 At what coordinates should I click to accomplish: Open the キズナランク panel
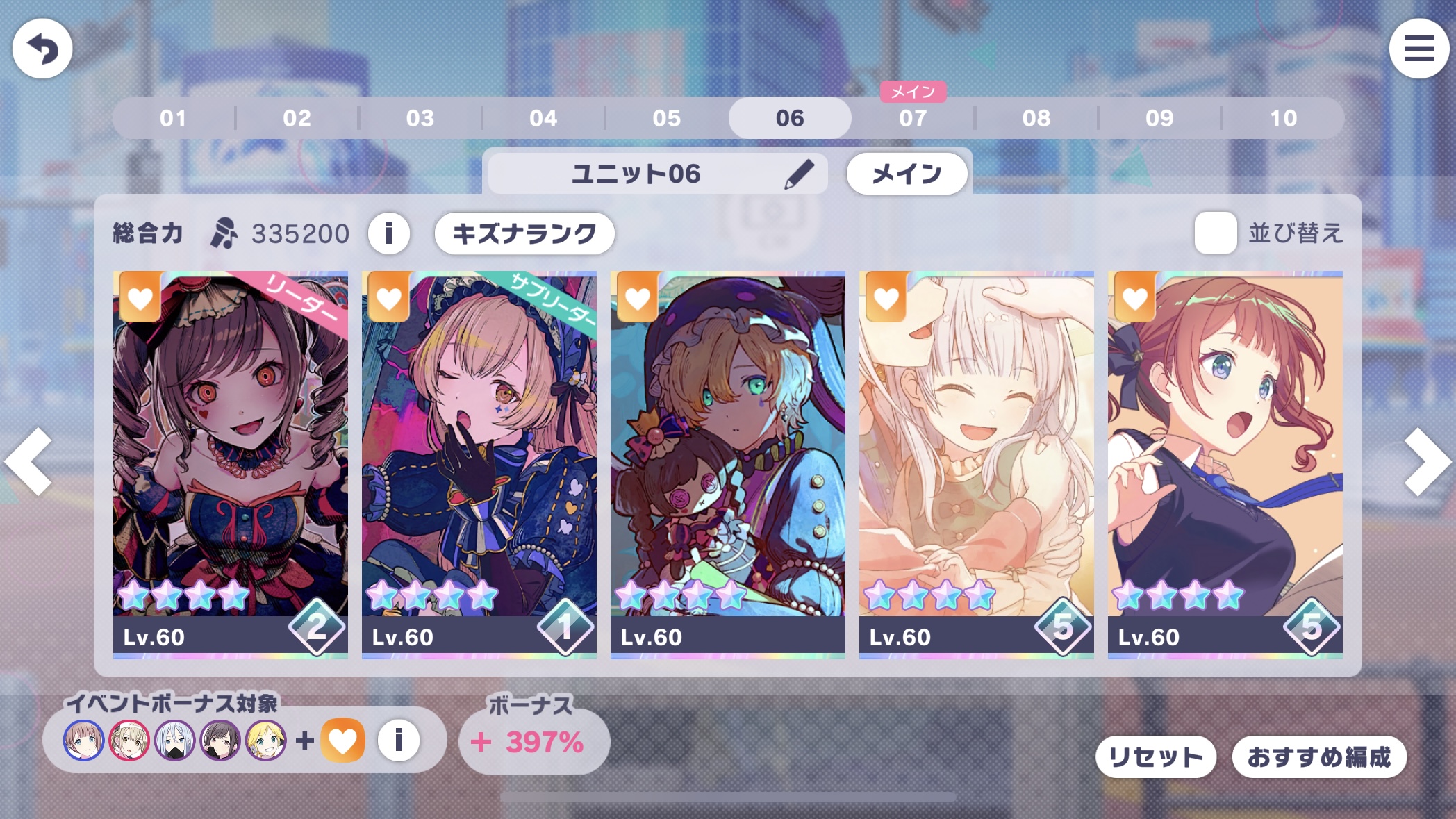point(524,233)
